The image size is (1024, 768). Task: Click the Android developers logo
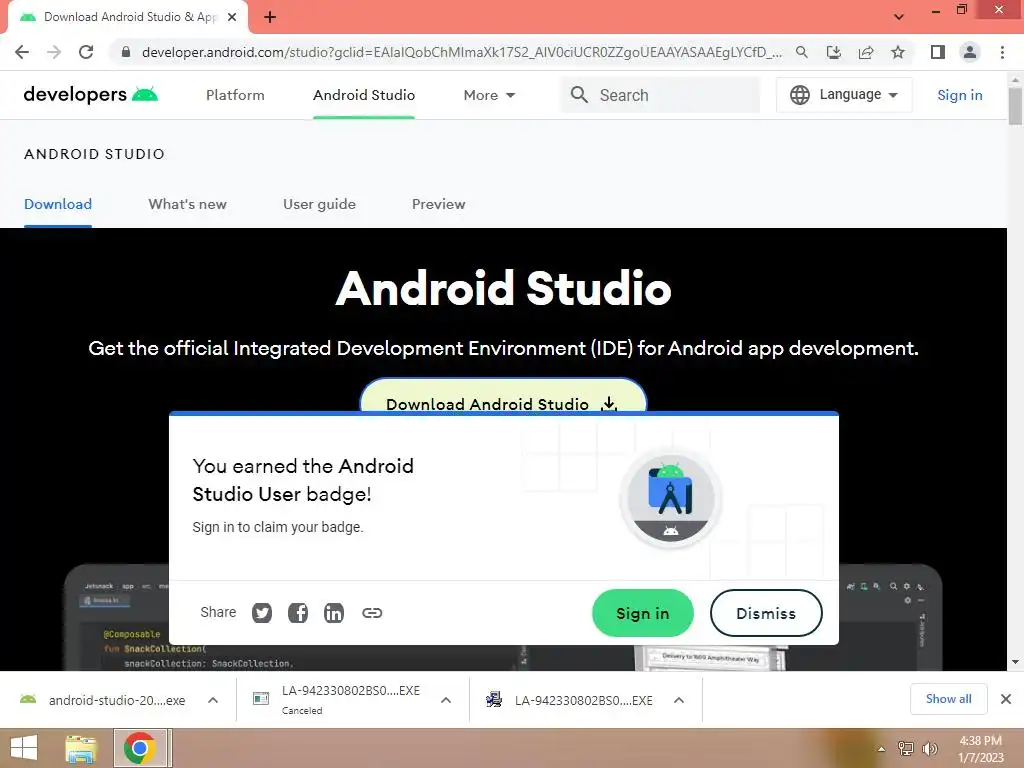pyautogui.click(x=91, y=95)
